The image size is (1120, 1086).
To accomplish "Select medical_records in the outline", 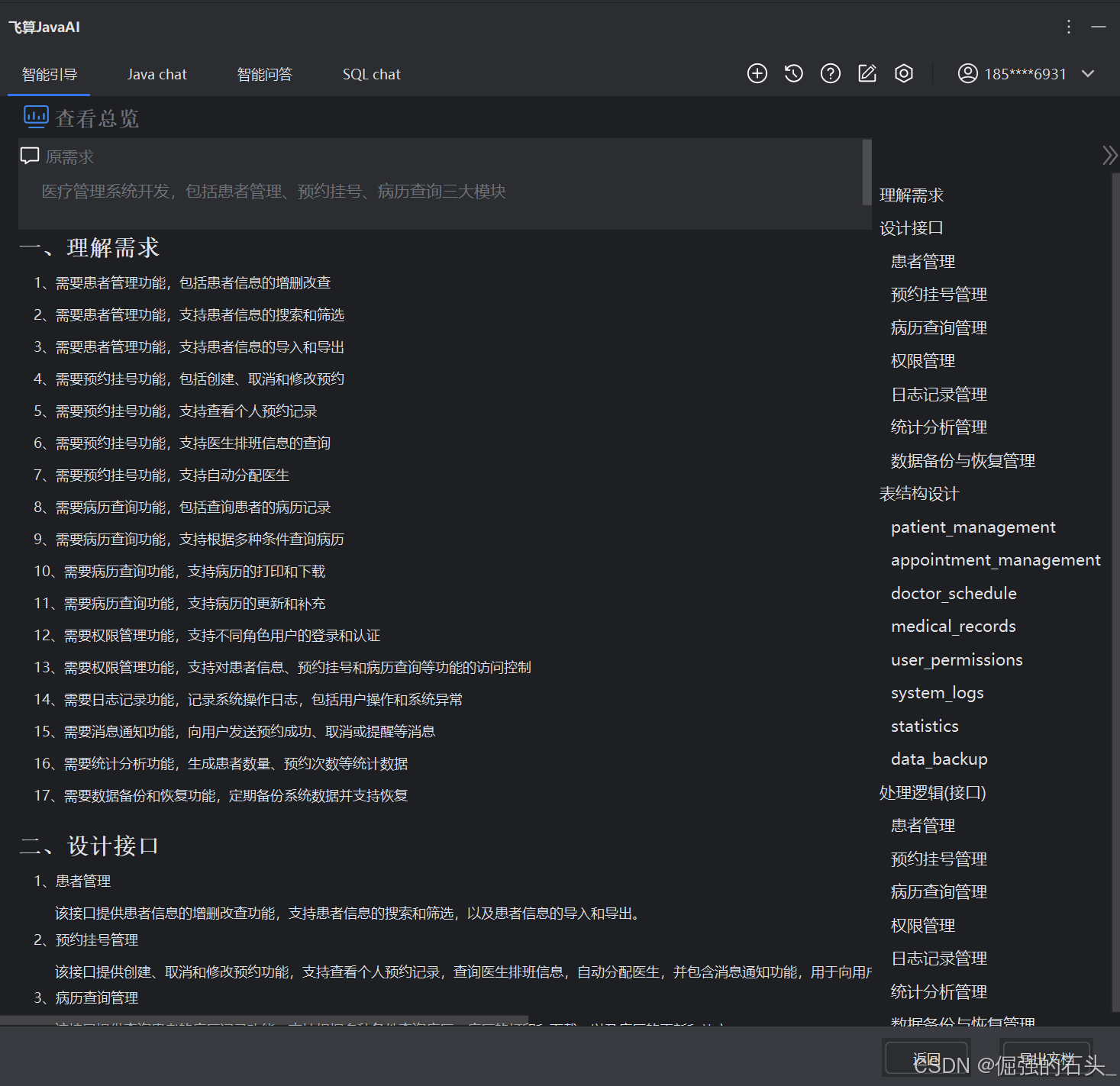I will (x=954, y=627).
